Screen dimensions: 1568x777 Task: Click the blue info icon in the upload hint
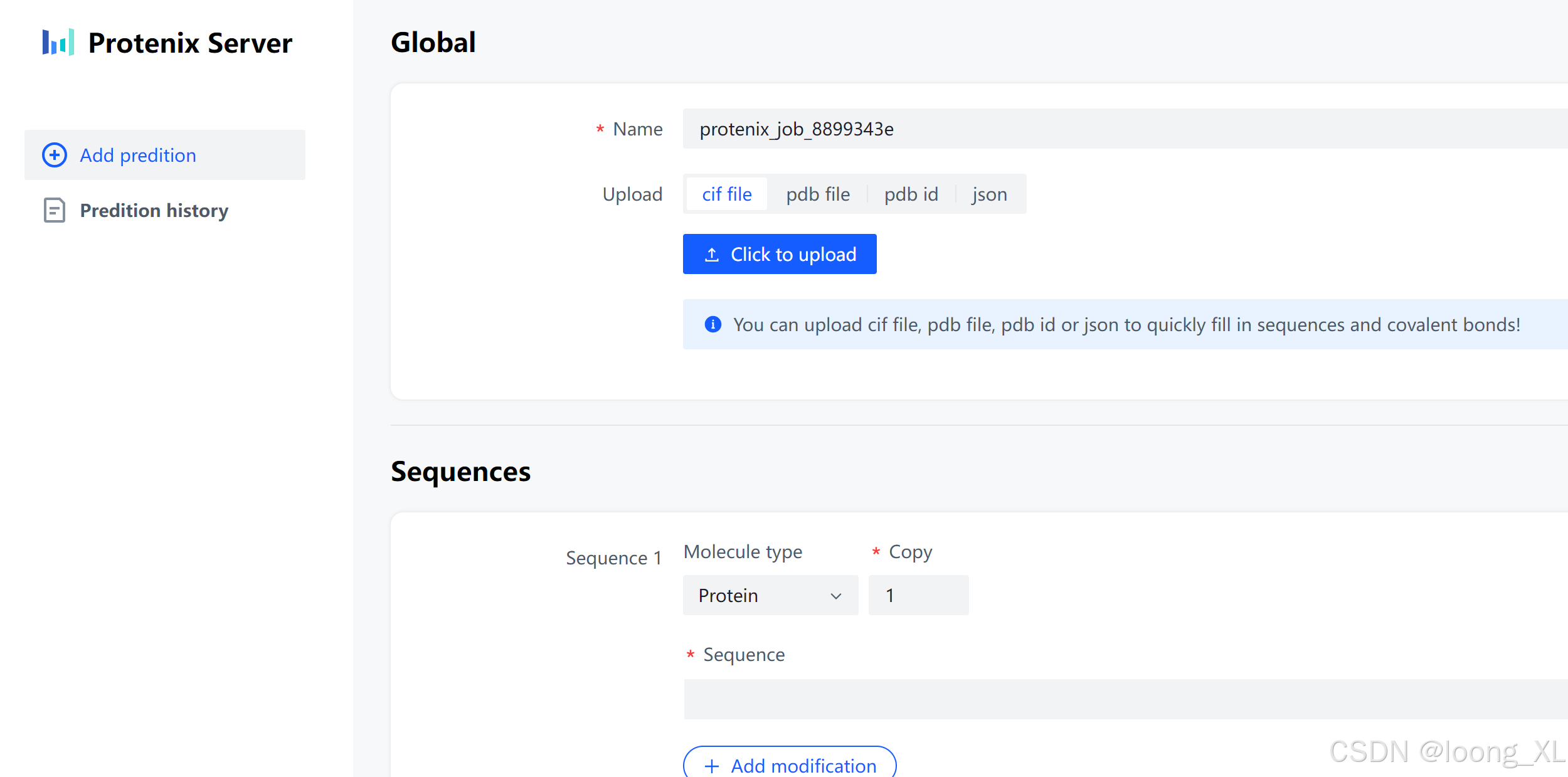click(712, 324)
